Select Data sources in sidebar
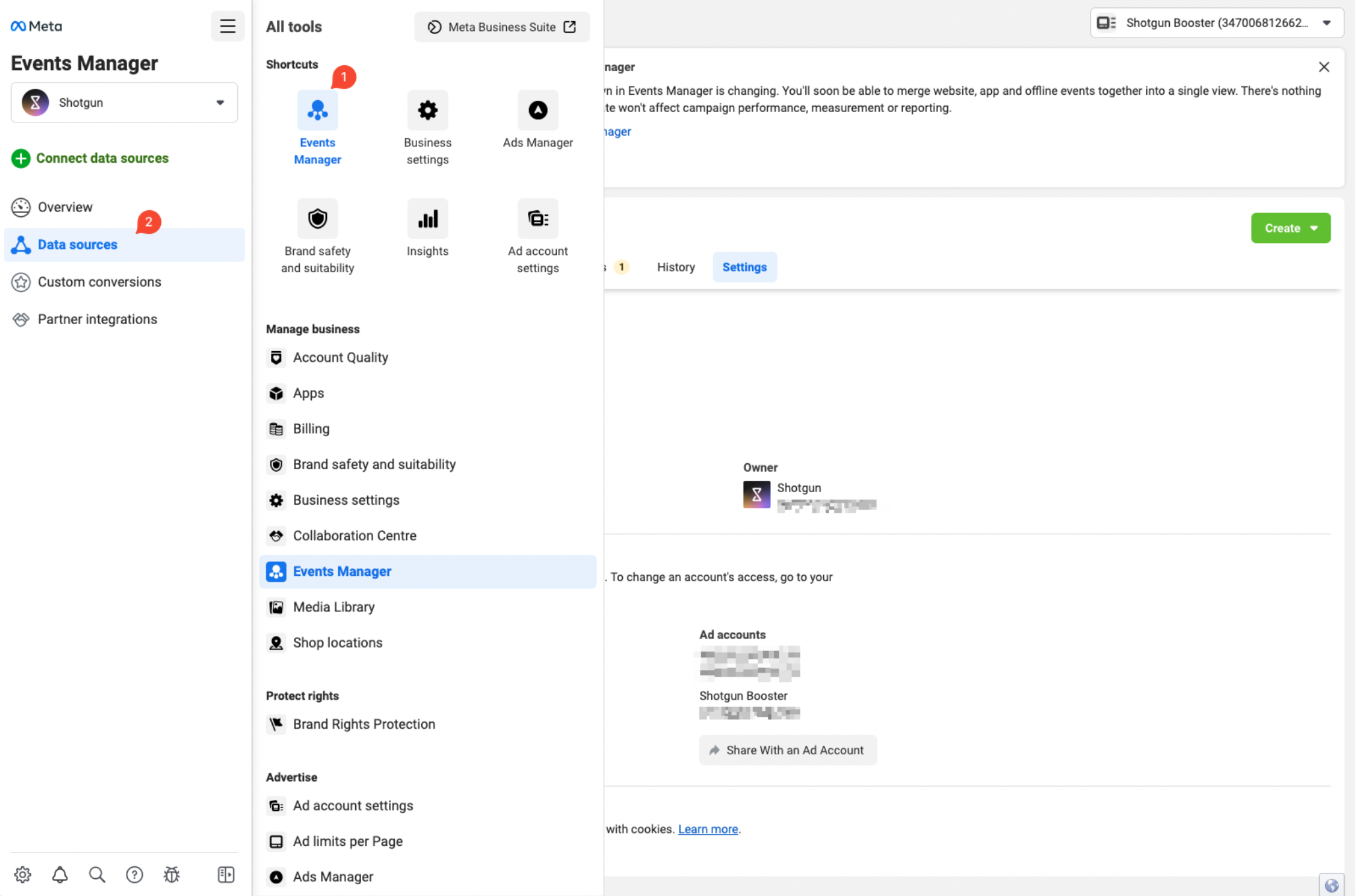This screenshot has height=896, width=1355. pos(124,244)
